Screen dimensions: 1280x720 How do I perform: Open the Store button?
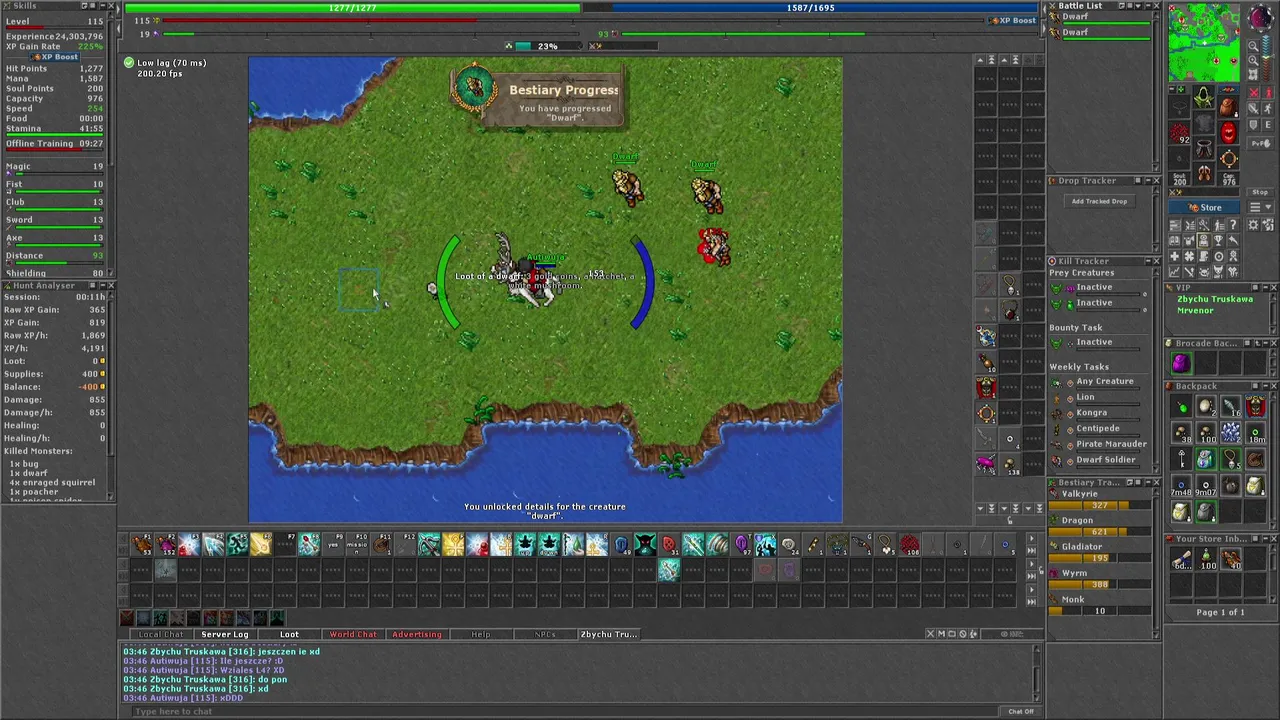[1204, 207]
